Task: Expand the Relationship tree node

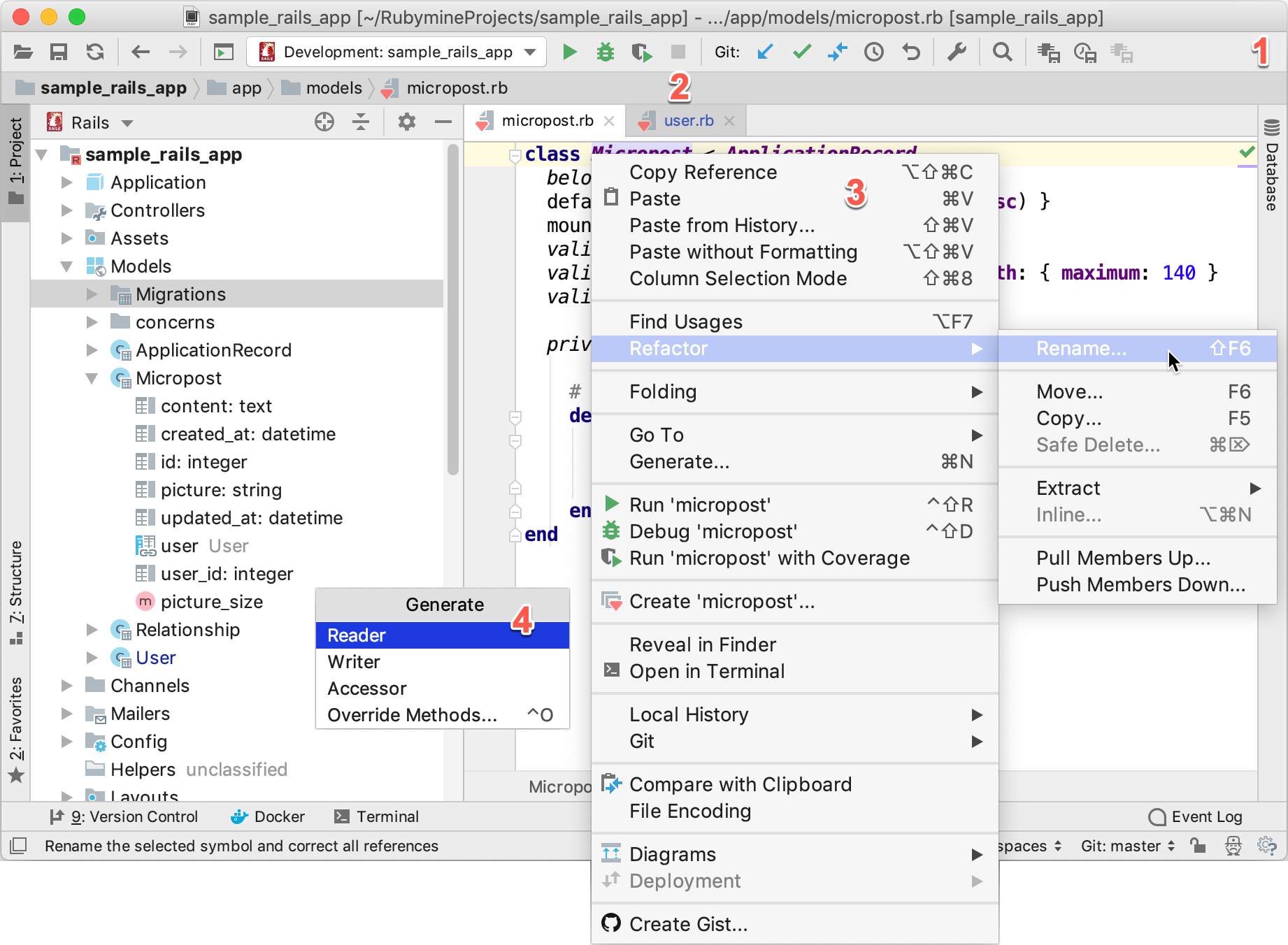Action: coord(92,630)
